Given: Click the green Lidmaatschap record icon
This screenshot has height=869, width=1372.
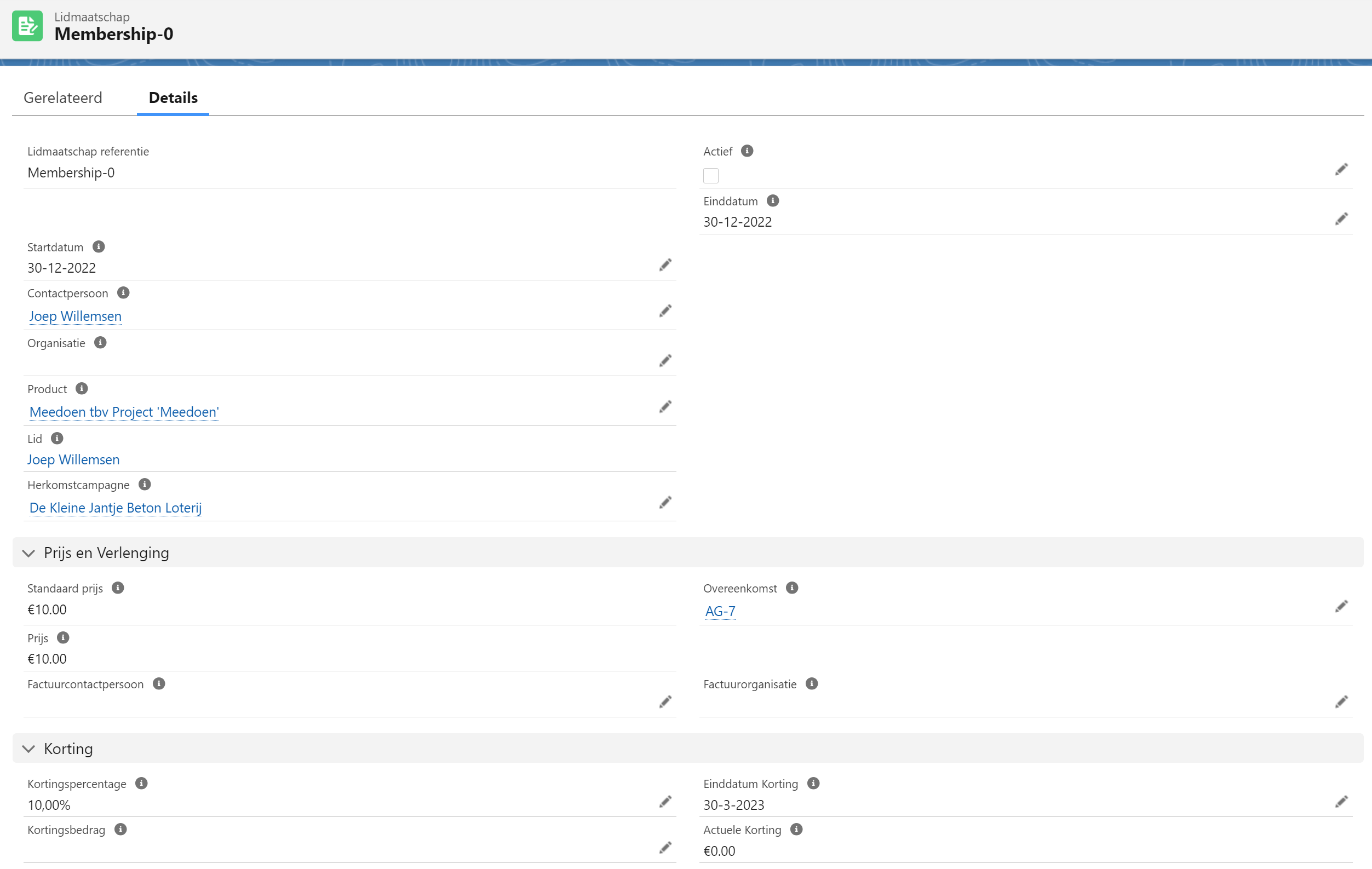Looking at the screenshot, I should click(27, 26).
